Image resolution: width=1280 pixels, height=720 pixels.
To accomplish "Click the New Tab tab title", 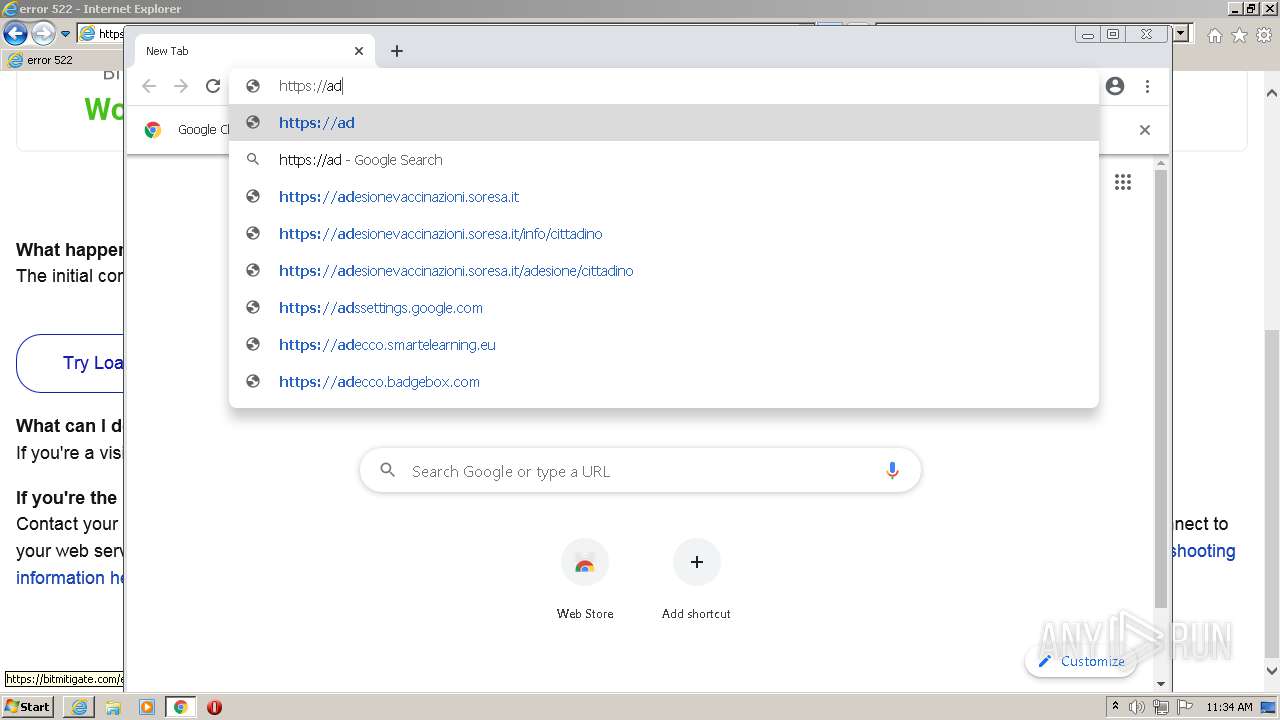I will pos(167,51).
